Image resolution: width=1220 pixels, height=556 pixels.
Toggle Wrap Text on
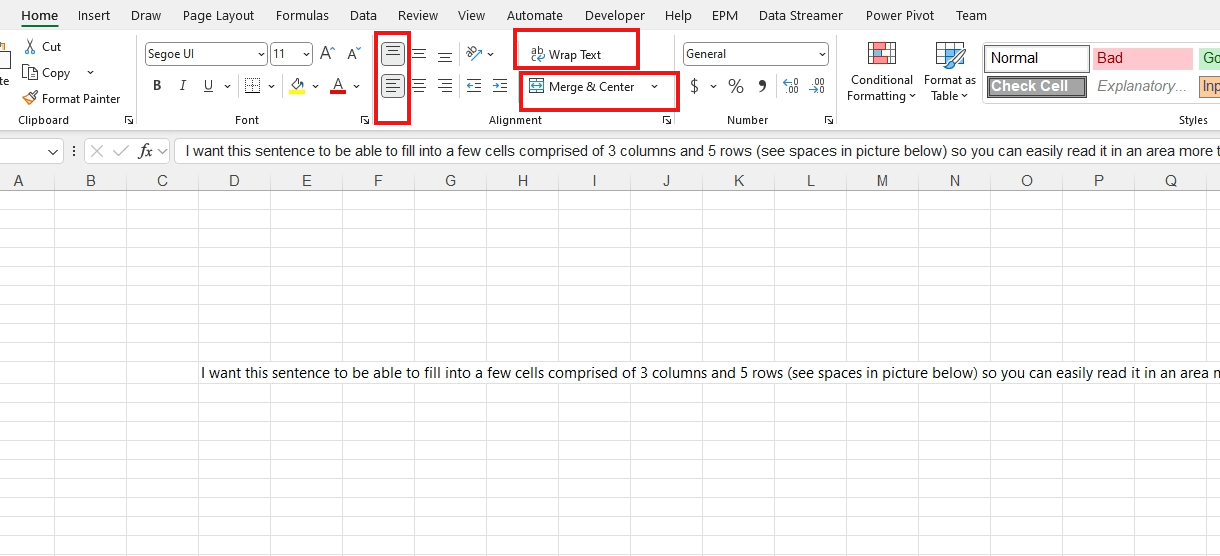coord(567,54)
